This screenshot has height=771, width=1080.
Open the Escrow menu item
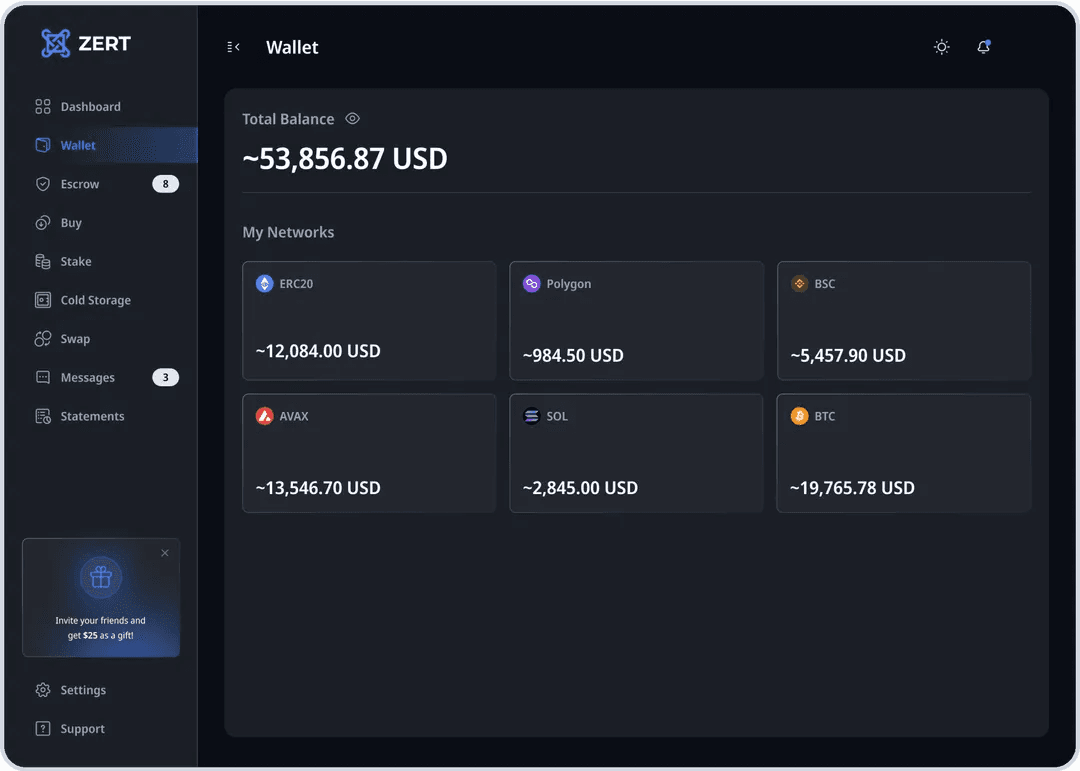click(x=80, y=184)
